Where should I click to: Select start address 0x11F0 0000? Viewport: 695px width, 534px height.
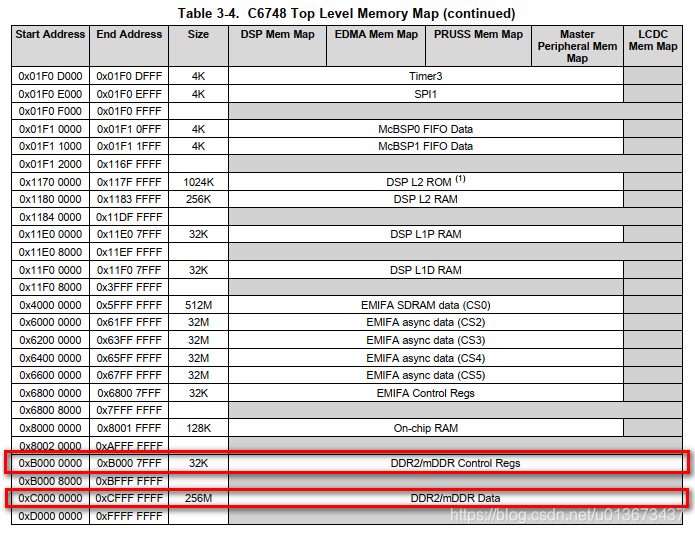tap(50, 270)
